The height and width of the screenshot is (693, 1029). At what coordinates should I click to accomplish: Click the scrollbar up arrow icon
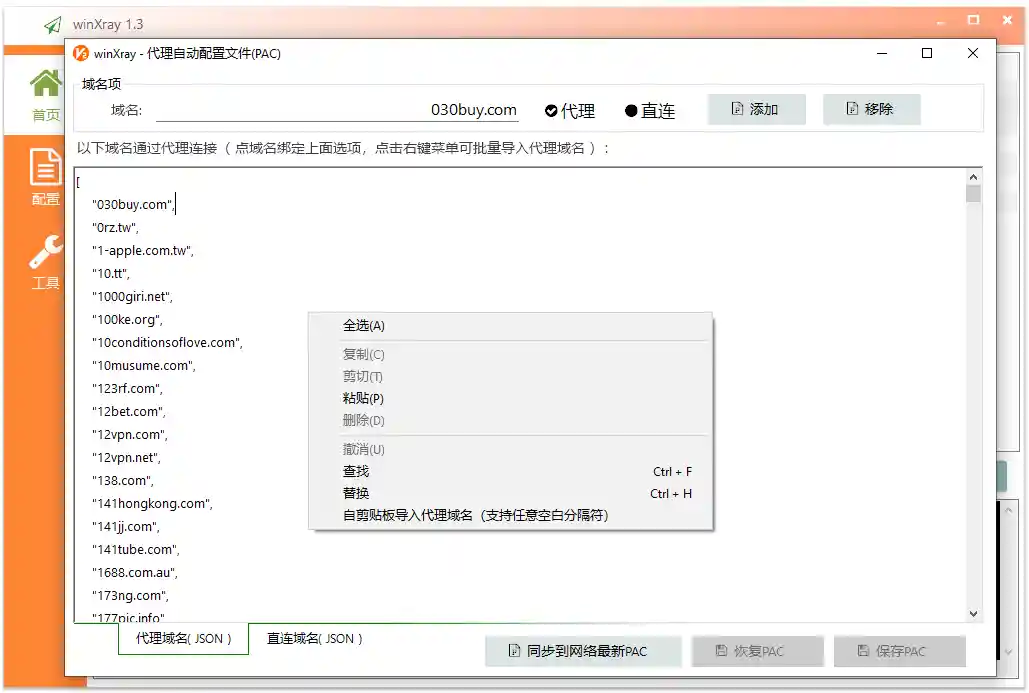tap(973, 174)
